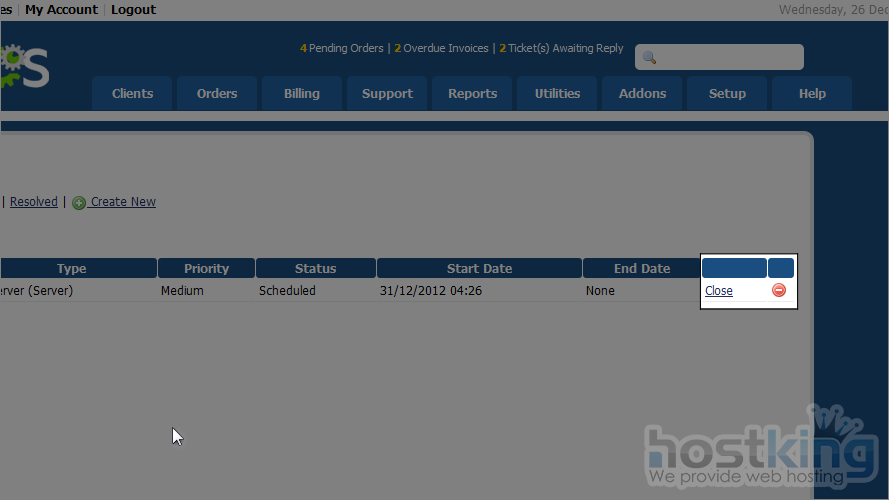Open the Orders menu
This screenshot has height=500, width=889.
pyautogui.click(x=217, y=94)
